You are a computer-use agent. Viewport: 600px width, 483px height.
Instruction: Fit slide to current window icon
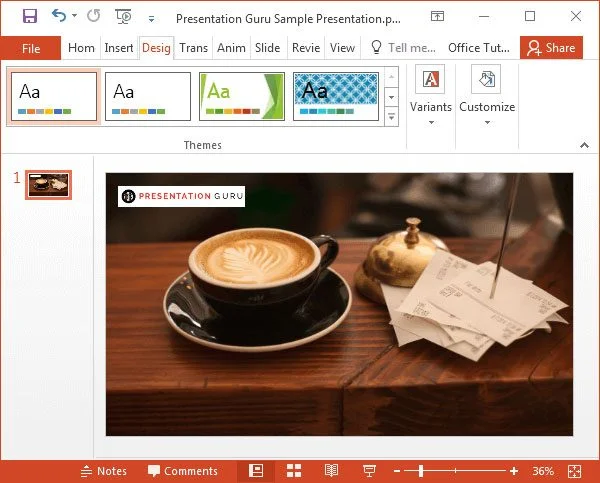point(574,471)
